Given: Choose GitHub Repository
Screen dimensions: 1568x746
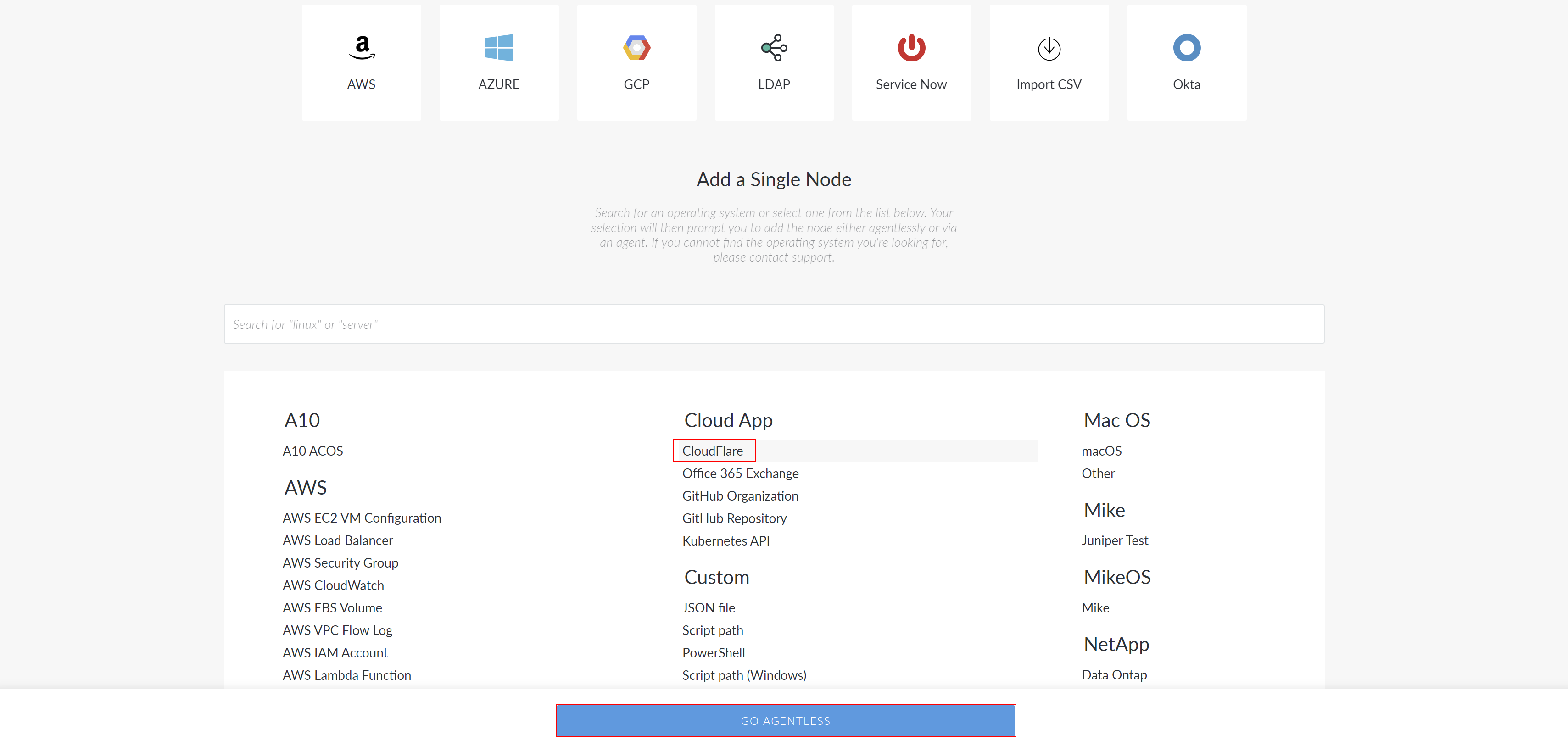Looking at the screenshot, I should point(734,518).
